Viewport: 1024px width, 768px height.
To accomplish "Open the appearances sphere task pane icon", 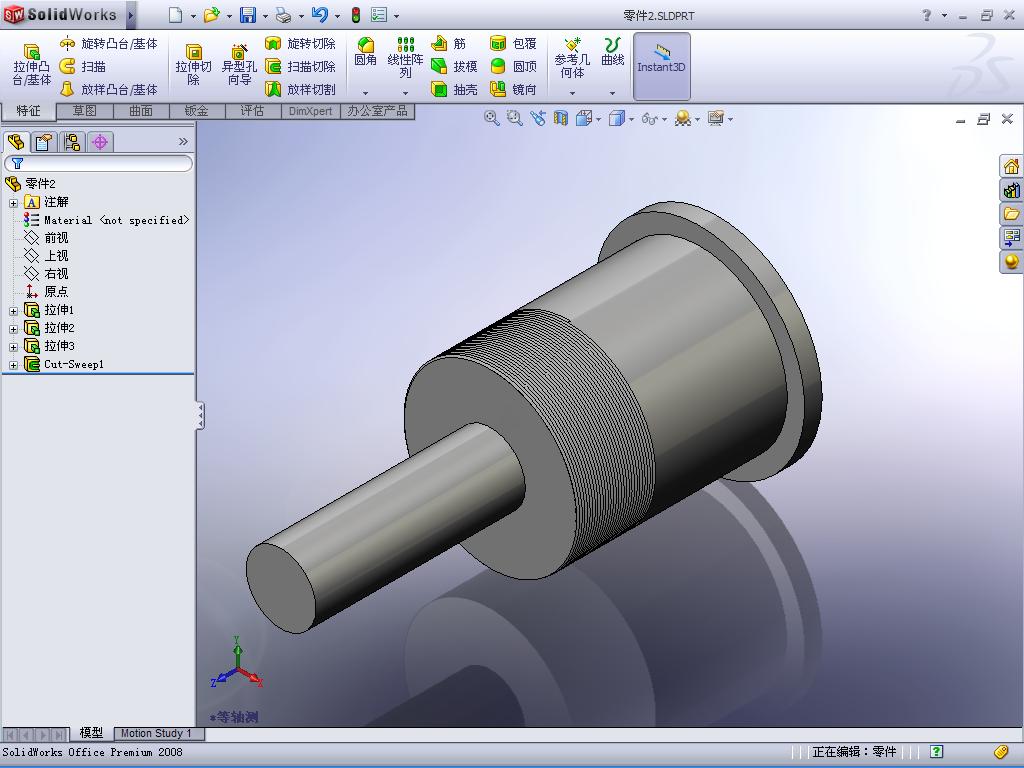I will pos(1011,262).
